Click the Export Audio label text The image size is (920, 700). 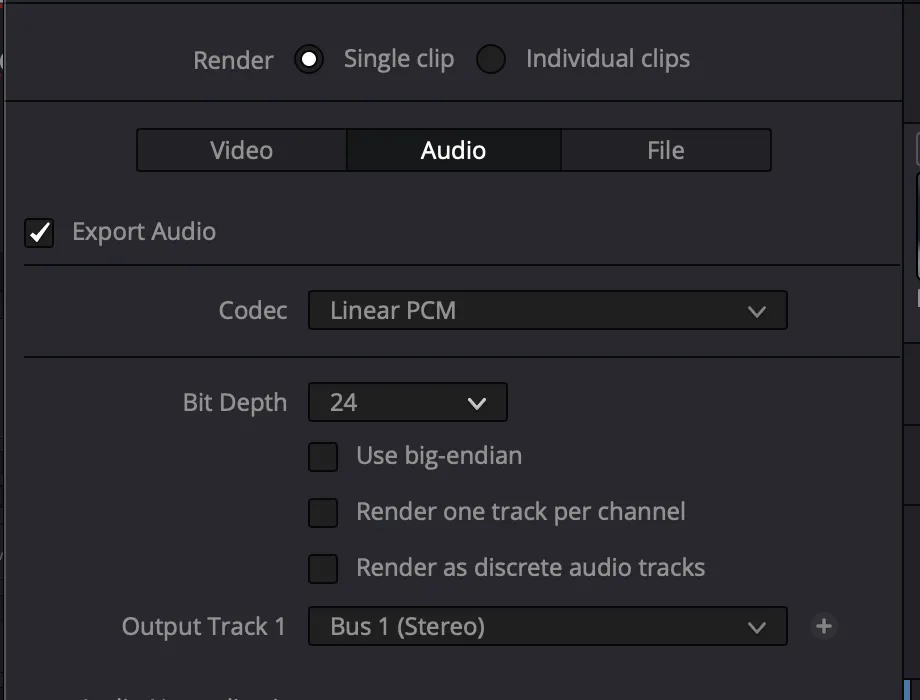(x=144, y=232)
